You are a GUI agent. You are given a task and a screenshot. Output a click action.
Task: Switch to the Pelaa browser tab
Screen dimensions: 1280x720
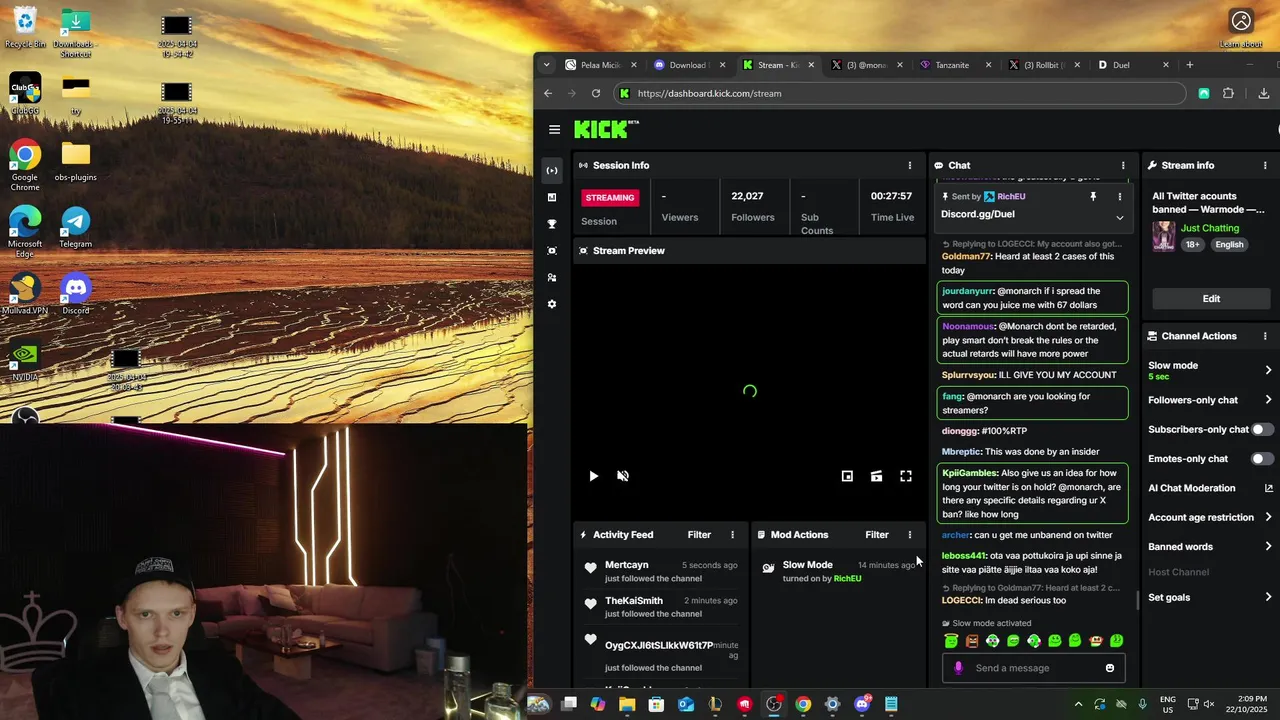600,65
